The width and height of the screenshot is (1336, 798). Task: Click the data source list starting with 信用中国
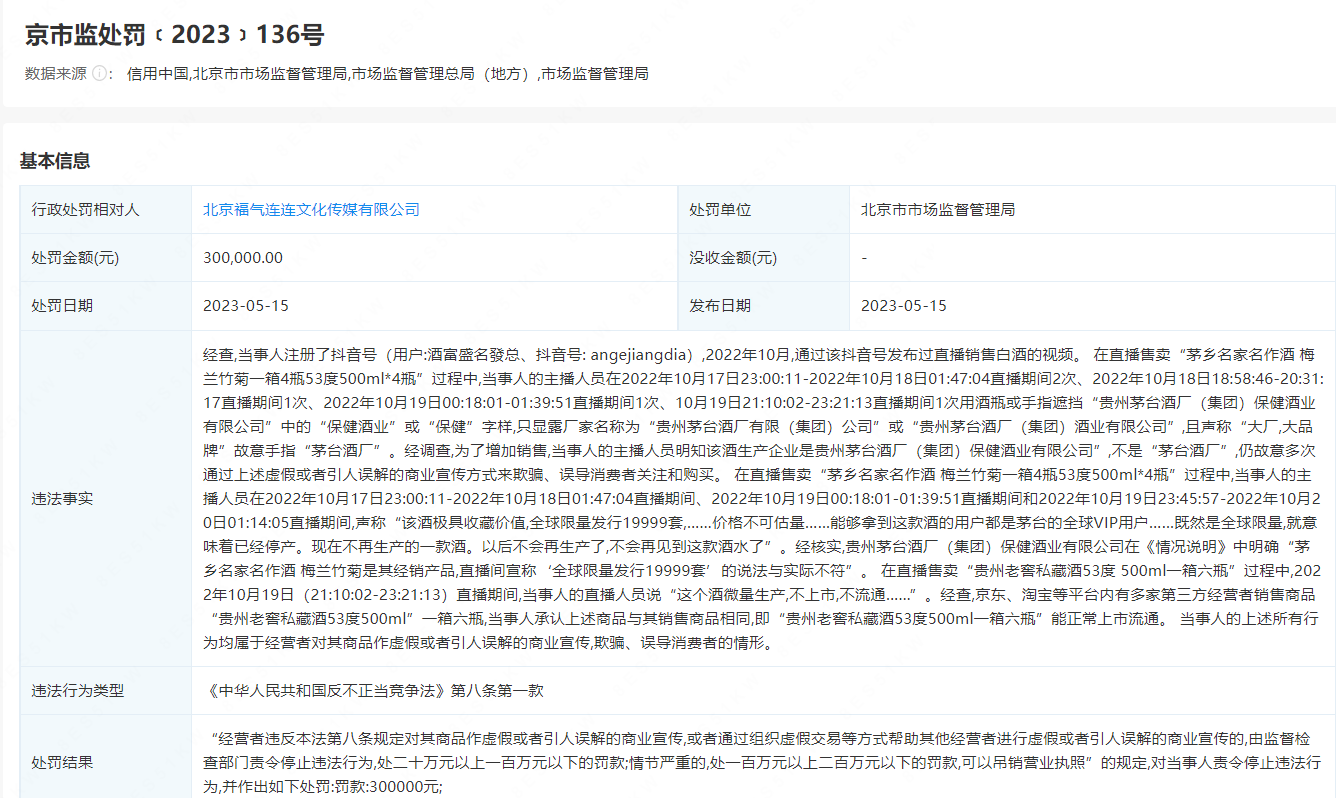387,74
